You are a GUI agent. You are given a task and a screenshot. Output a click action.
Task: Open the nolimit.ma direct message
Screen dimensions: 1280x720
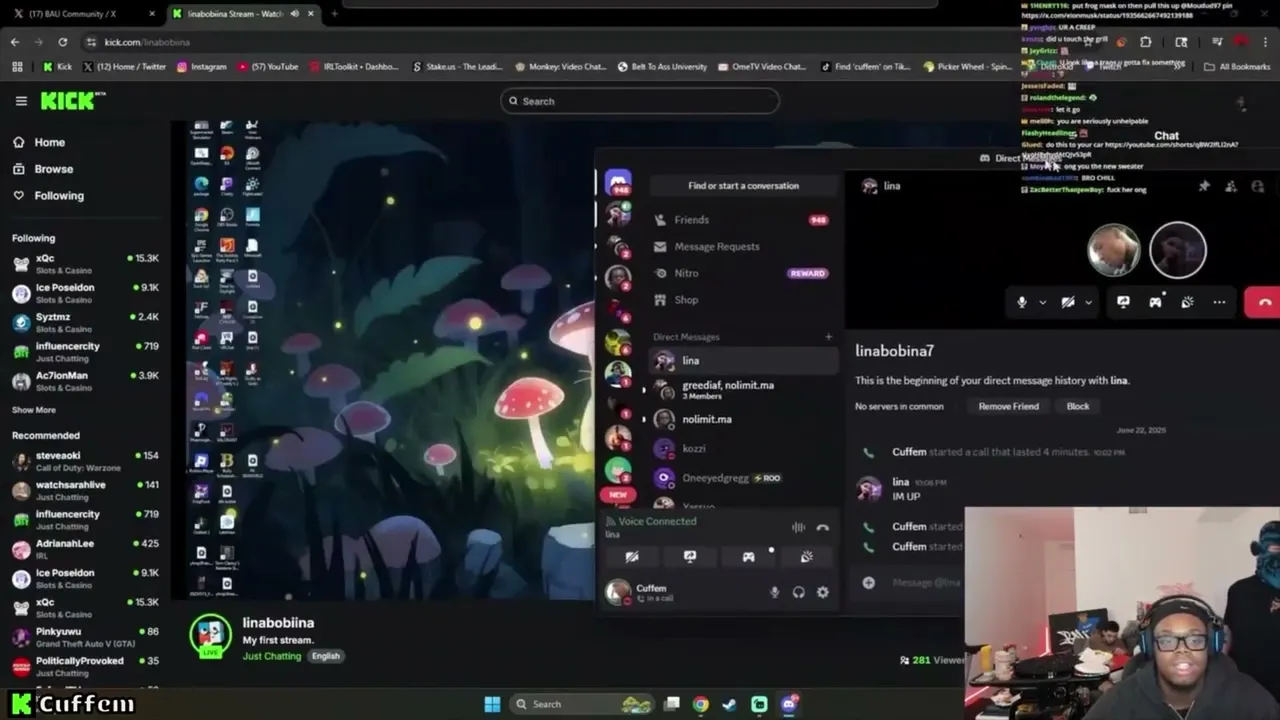[742, 420]
